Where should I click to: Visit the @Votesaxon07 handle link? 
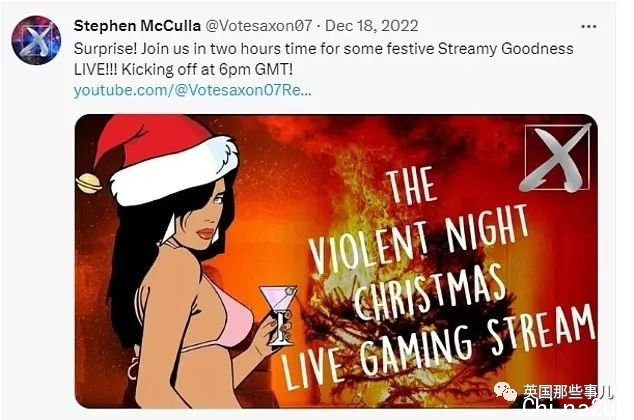(x=259, y=26)
